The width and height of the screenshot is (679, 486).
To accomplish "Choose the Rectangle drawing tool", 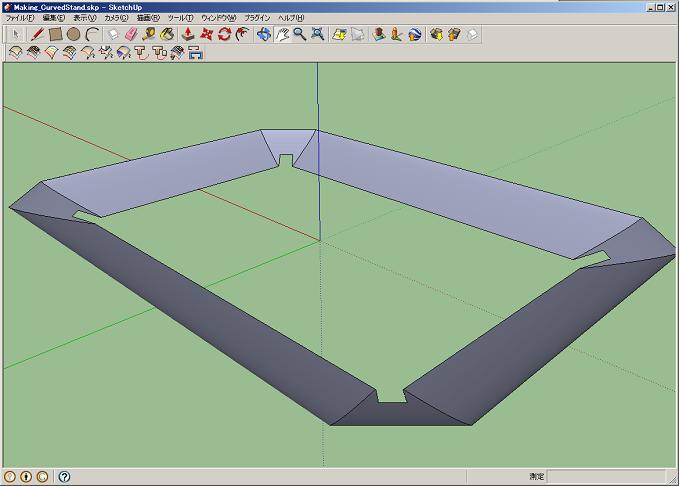I will (x=56, y=34).
